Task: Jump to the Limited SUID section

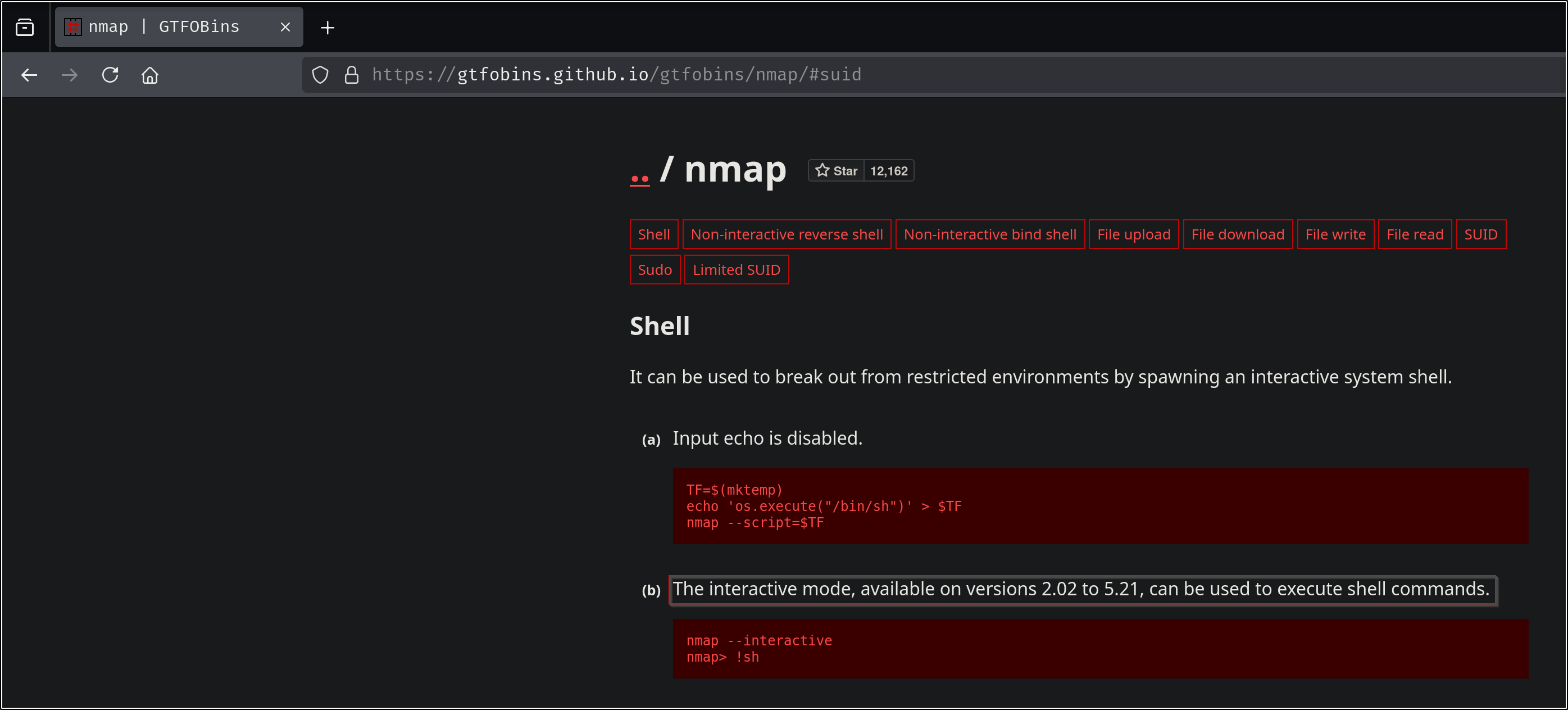Action: pos(736,270)
